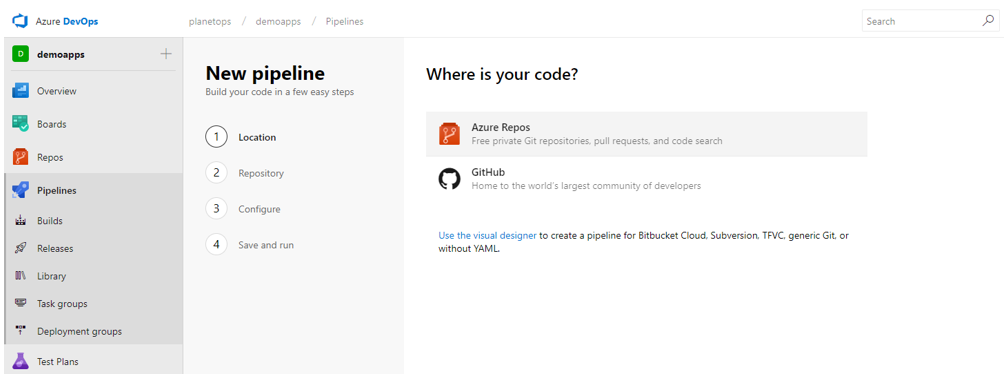Click the Releases rocket icon
The height and width of the screenshot is (377, 1007).
21,249
